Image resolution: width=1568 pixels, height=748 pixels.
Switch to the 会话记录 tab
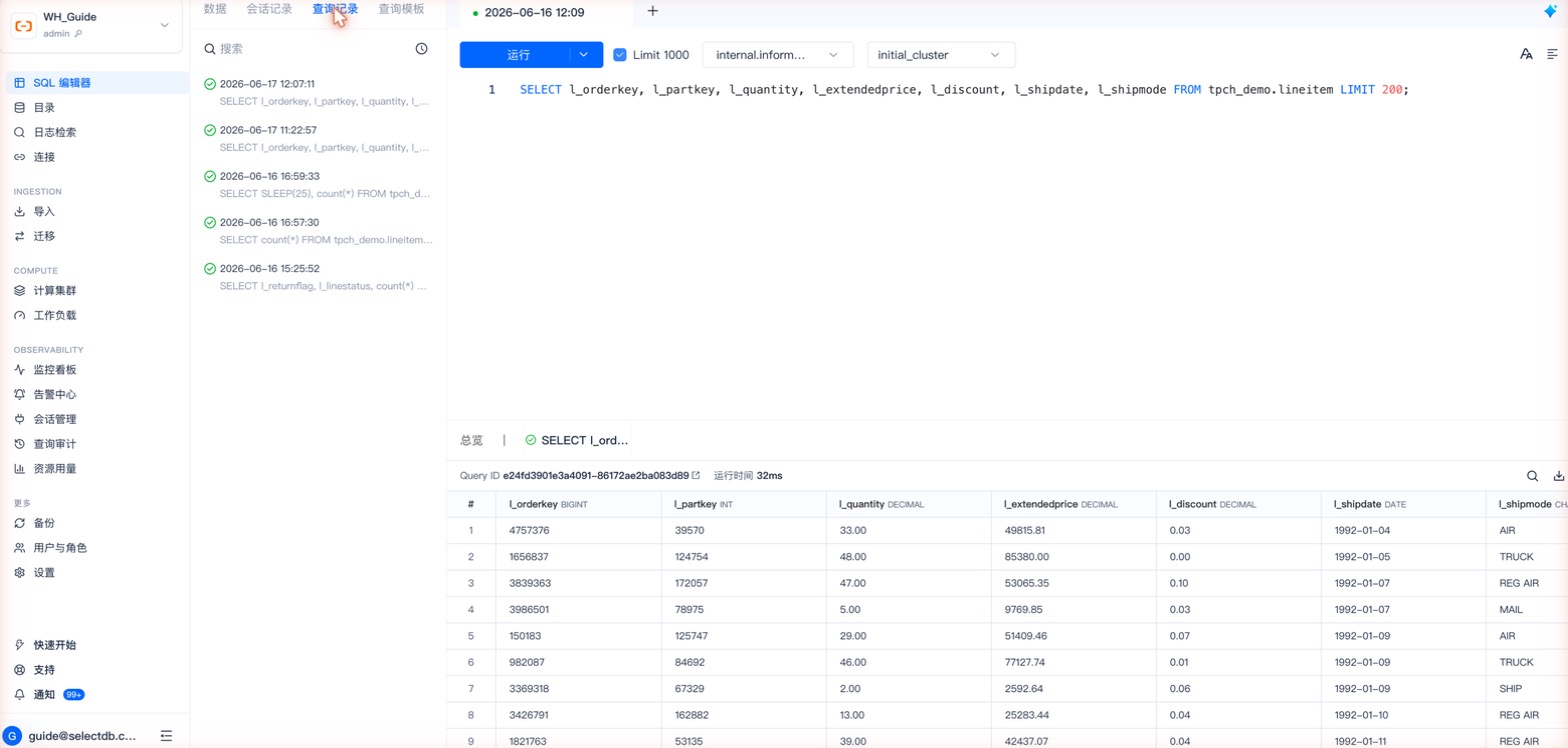point(269,9)
